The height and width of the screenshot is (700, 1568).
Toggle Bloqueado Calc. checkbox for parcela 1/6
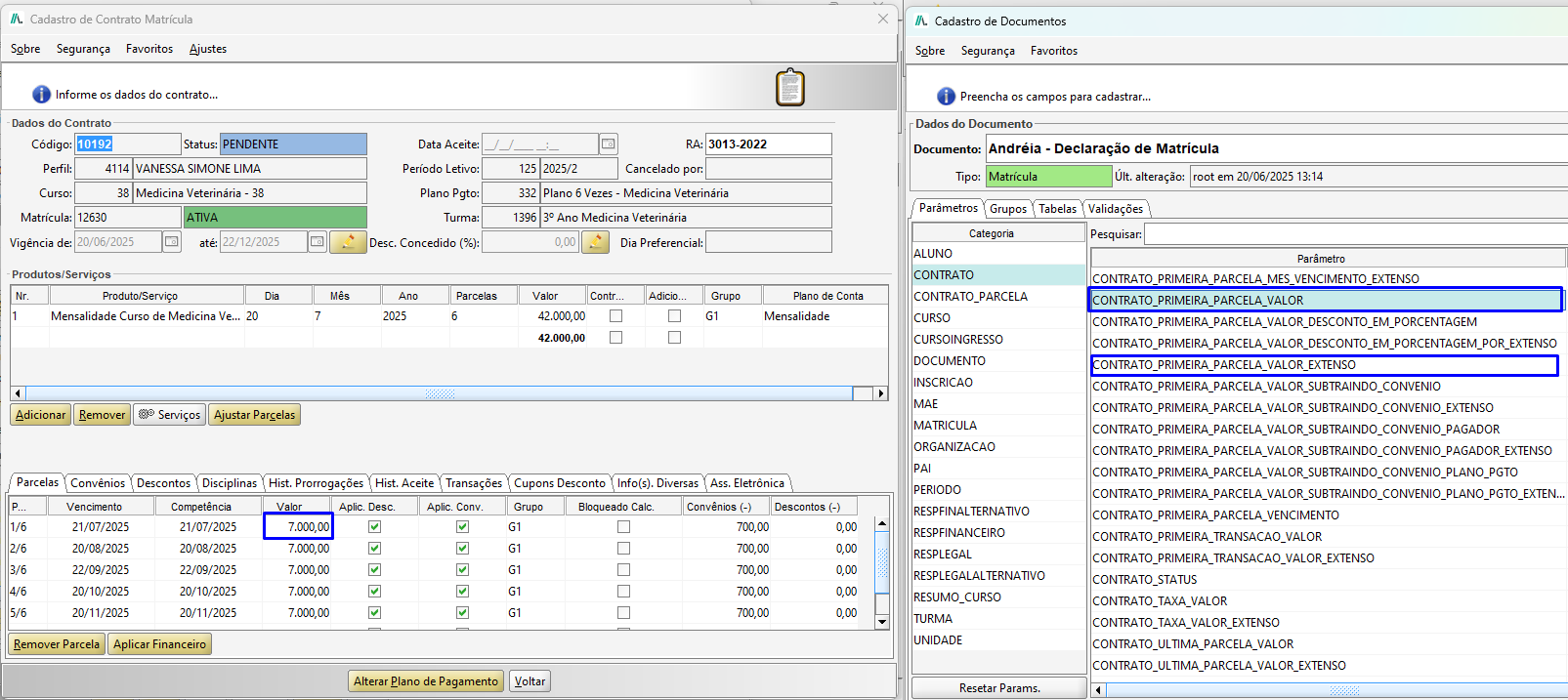(x=623, y=527)
